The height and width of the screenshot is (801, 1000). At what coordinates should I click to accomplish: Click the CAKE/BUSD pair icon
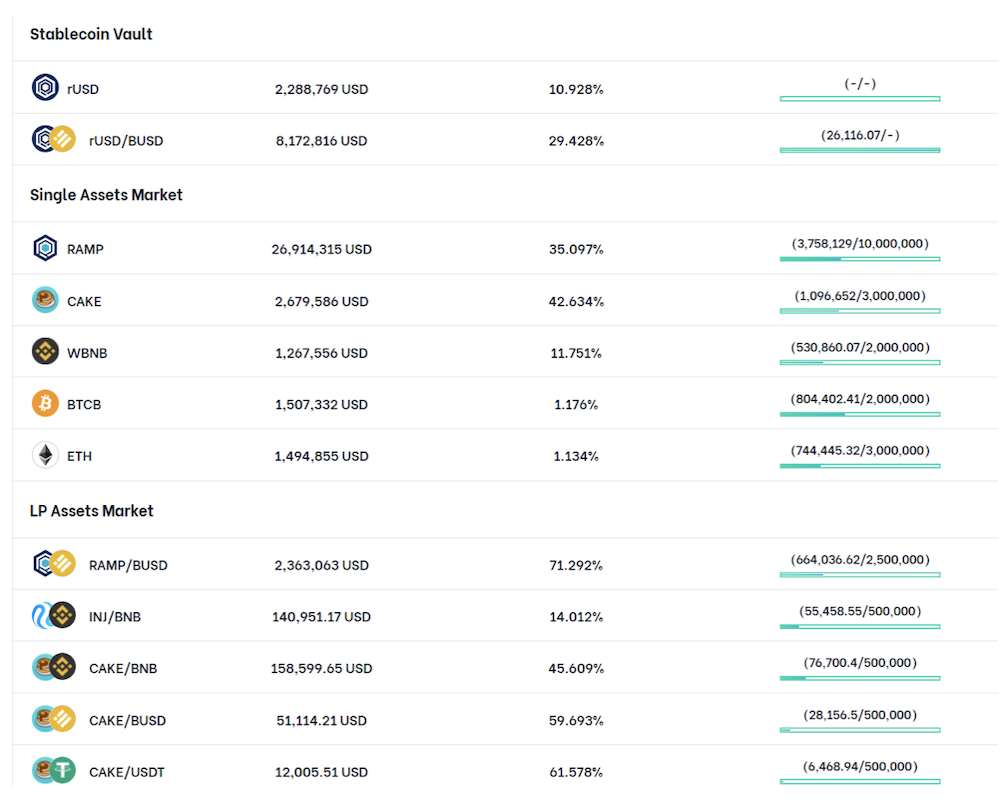(x=54, y=719)
